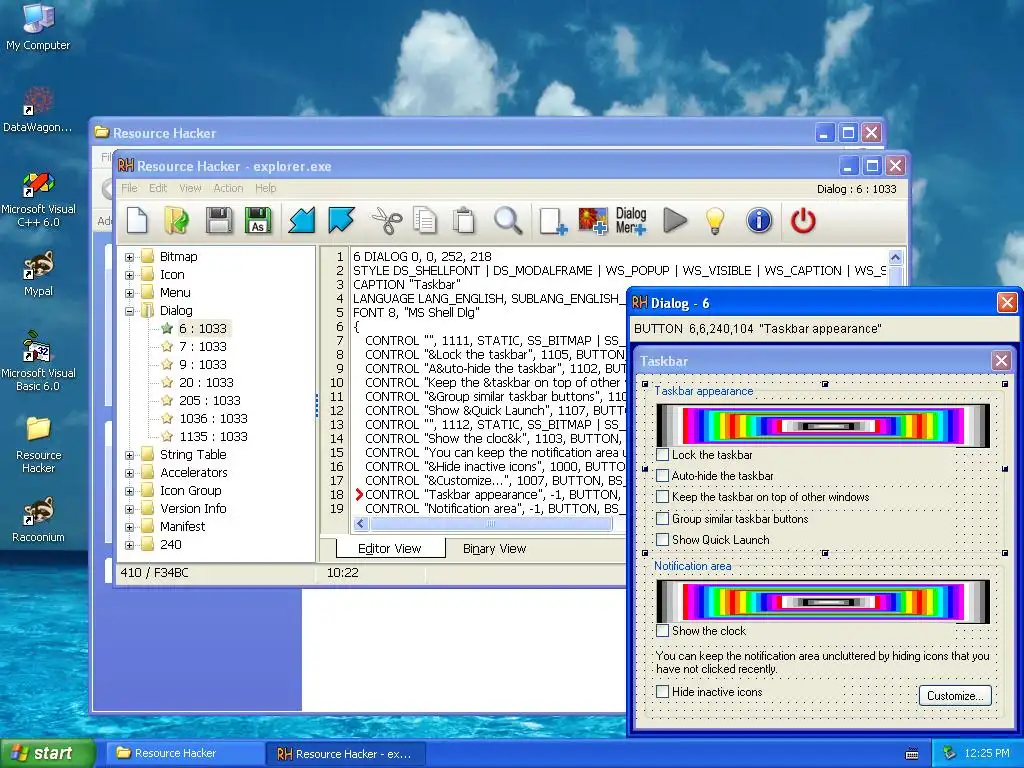Click the Save floppy disk icon
Screen dimensions: 1024x768
pos(219,220)
